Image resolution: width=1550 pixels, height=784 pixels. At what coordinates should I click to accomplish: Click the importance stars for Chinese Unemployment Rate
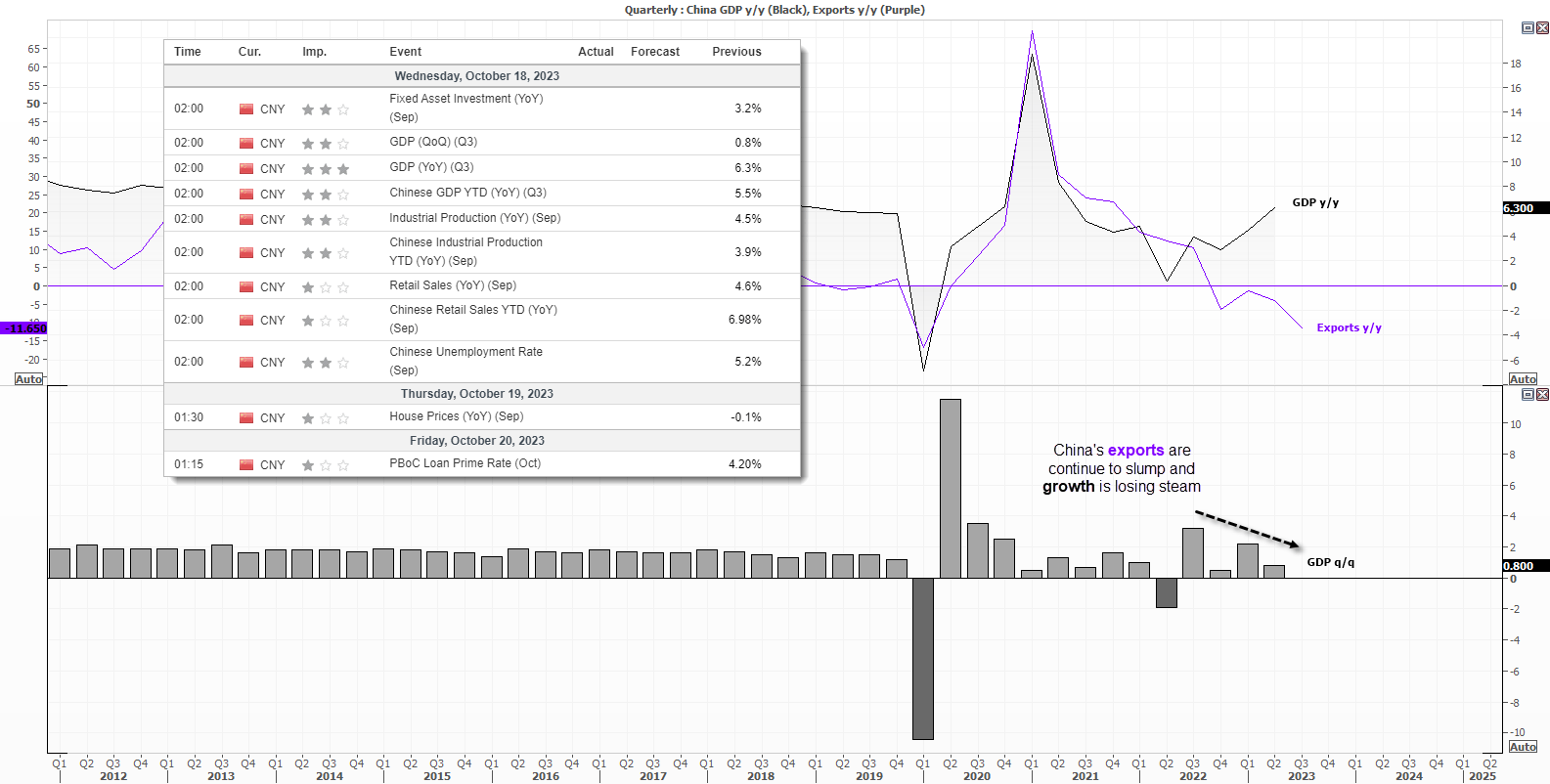[x=325, y=363]
